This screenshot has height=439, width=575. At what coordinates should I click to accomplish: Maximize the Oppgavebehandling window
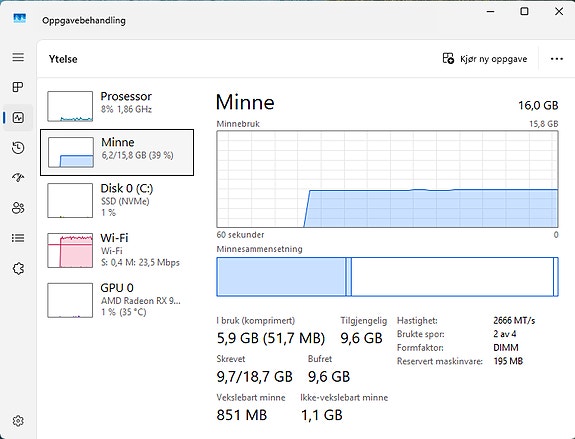point(524,11)
